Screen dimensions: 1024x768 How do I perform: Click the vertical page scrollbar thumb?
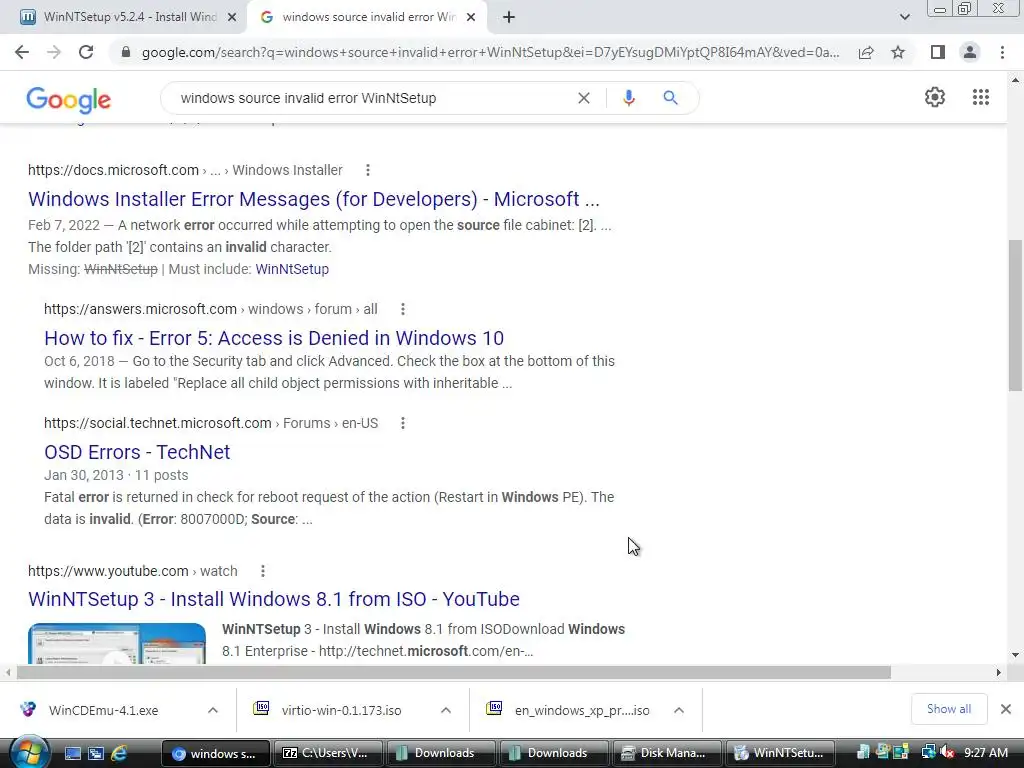tap(1015, 315)
